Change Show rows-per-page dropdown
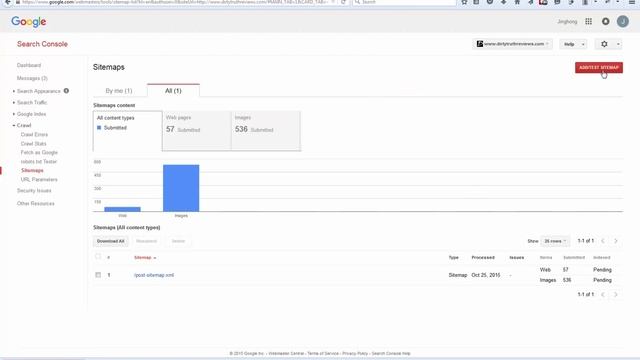640x360 pixels. click(x=555, y=241)
